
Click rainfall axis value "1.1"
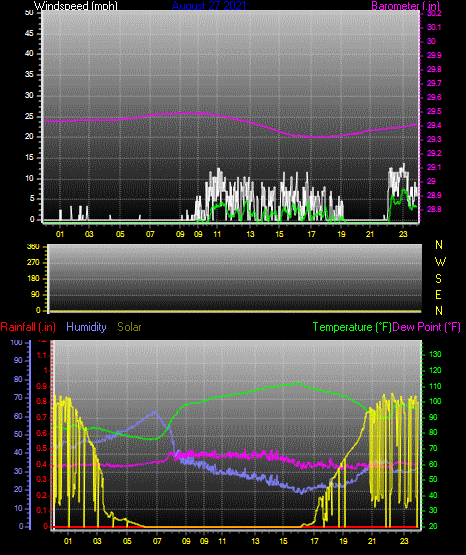point(42,355)
